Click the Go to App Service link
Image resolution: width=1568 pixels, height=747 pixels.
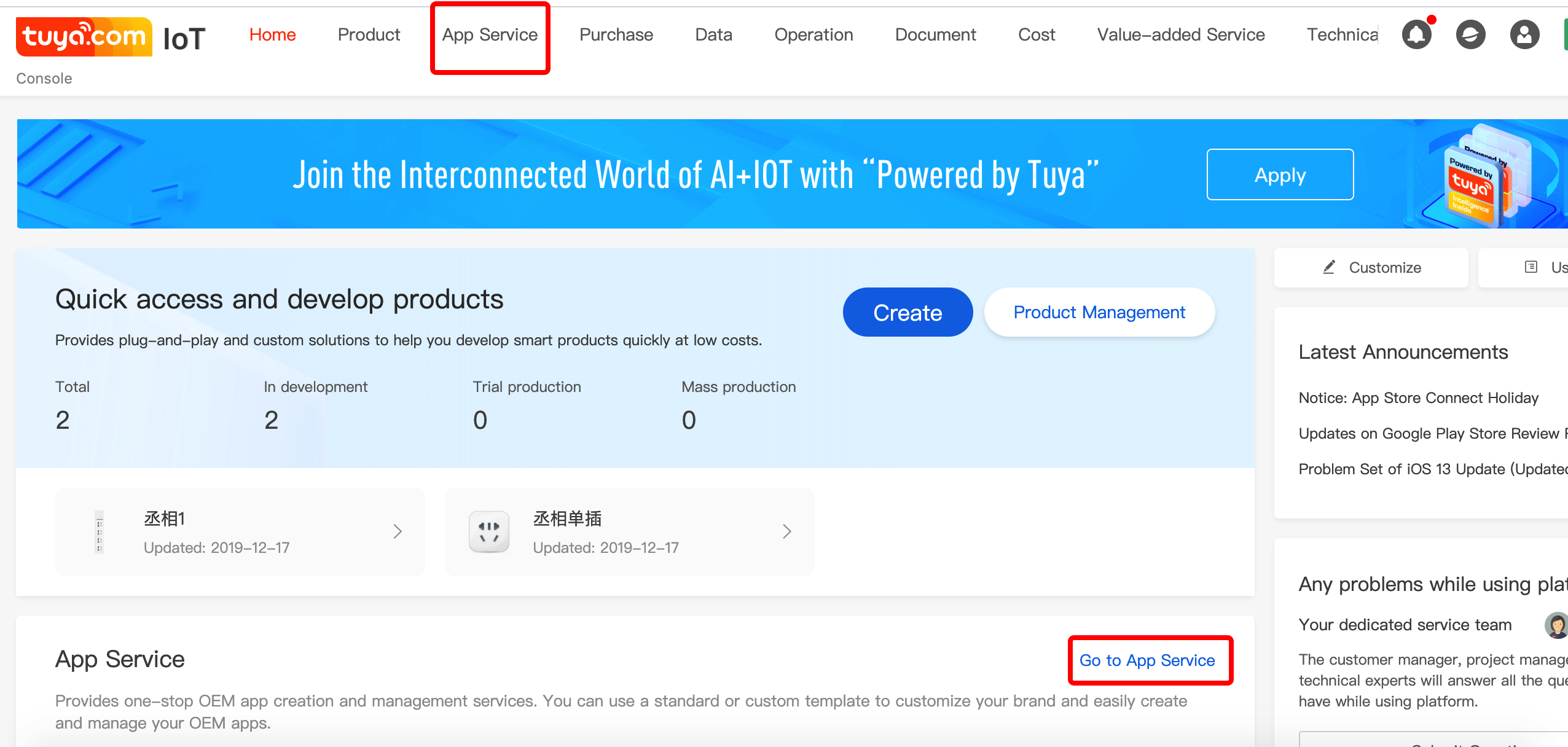pos(1147,660)
